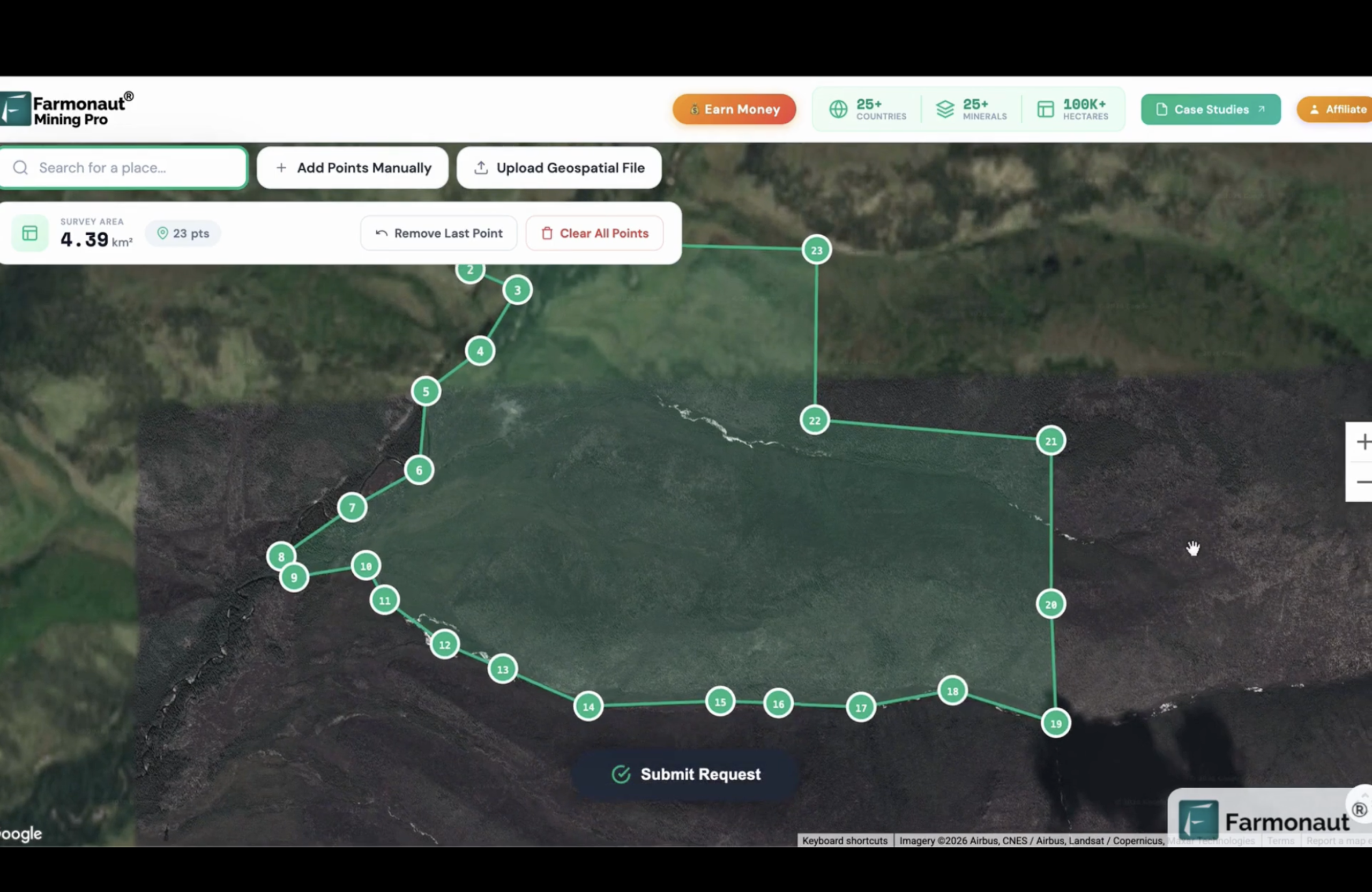Select polygon point marker 23
The image size is (1372, 892).
click(817, 250)
